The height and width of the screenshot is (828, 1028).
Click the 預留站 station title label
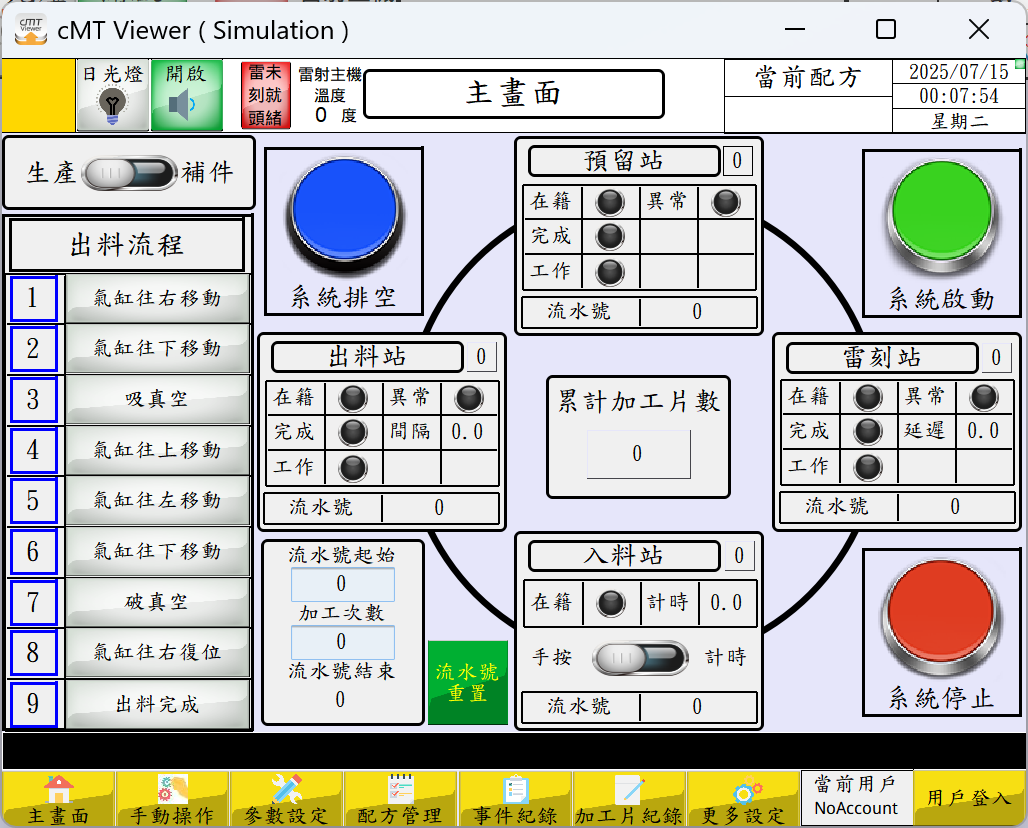coord(624,161)
